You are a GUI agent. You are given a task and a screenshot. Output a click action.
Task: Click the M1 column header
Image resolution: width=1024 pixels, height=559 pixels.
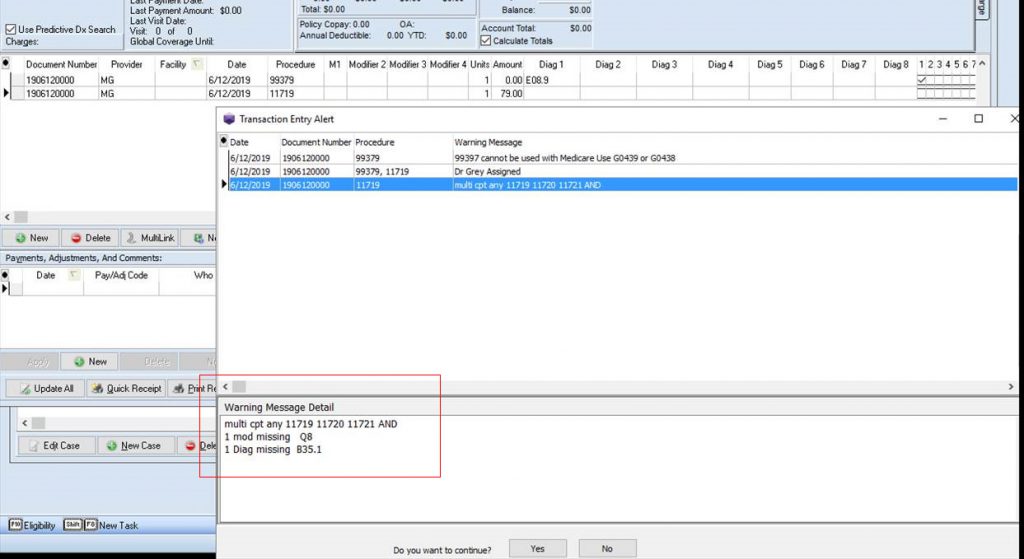[335, 65]
